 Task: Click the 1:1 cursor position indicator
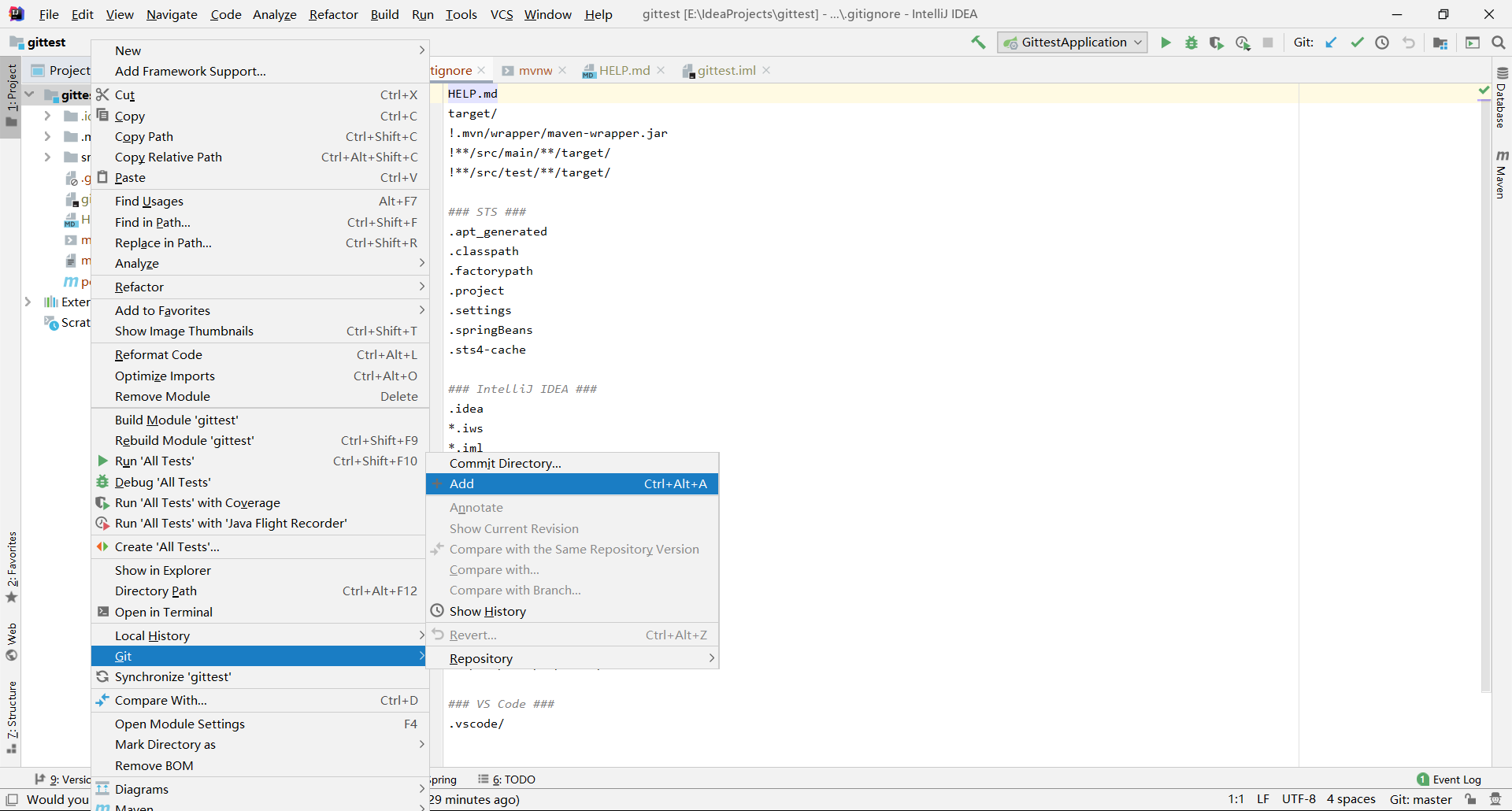coord(1236,799)
